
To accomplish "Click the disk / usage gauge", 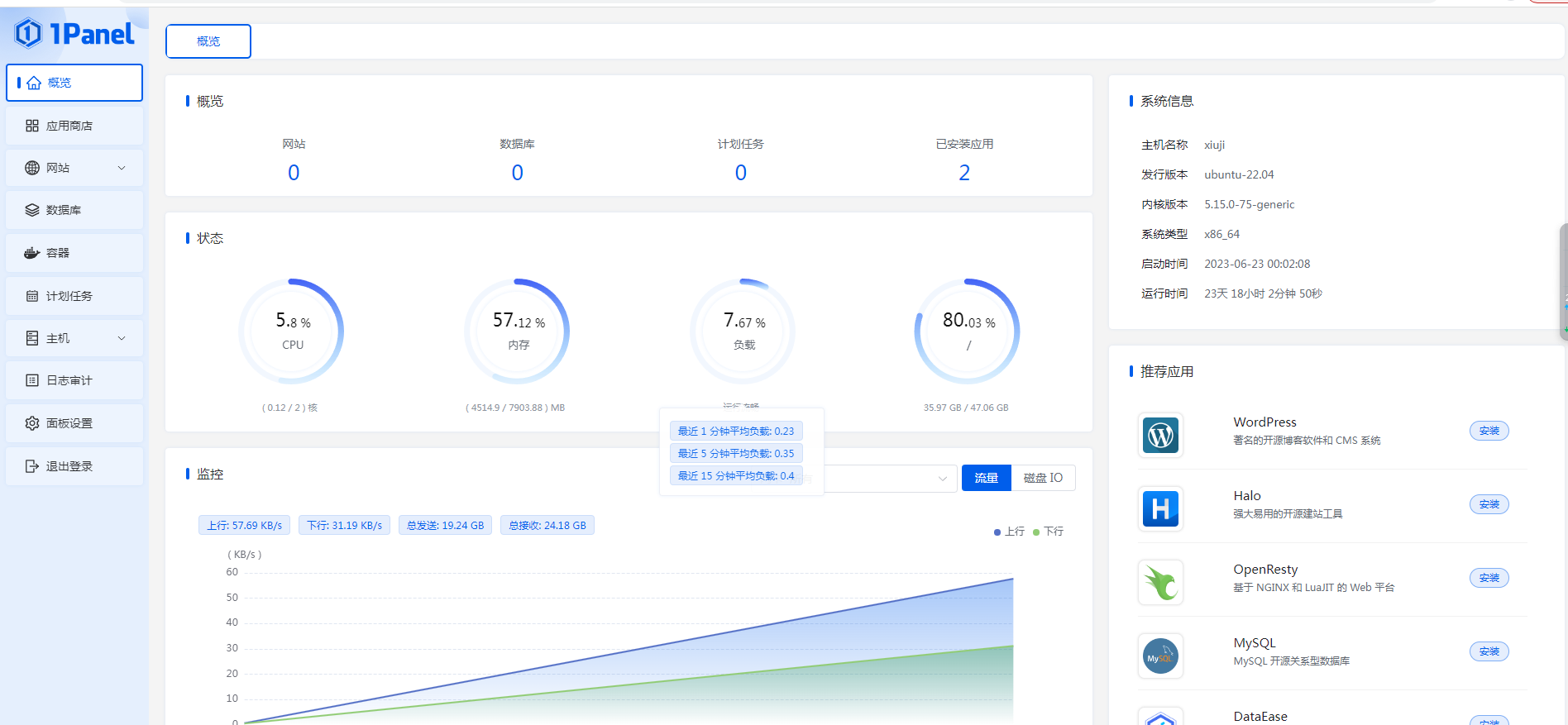I will click(968, 331).
